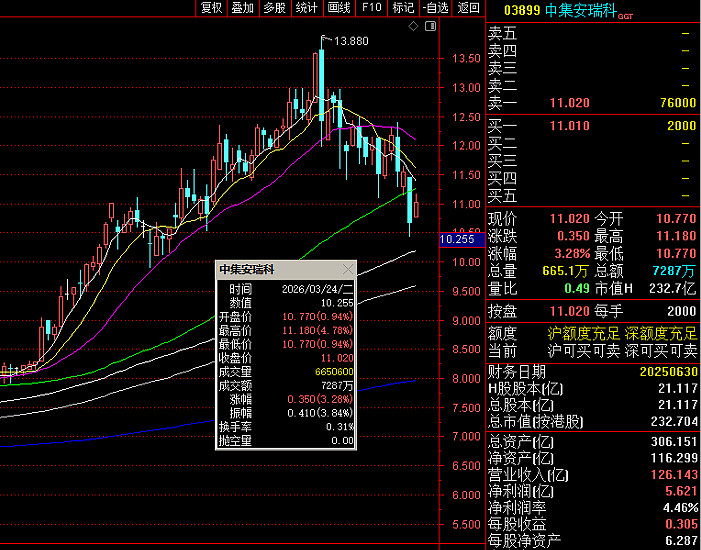Click the popup 最高价 value 11.180(4.78%)
Screen dimensions: 701x550
pos(317,331)
